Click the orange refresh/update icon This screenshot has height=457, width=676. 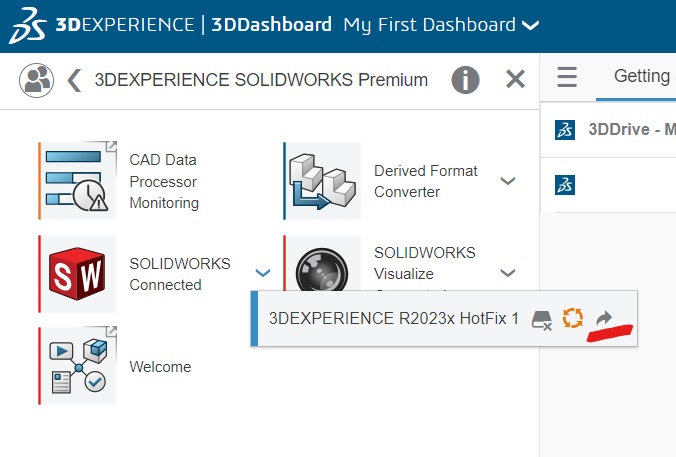point(573,318)
